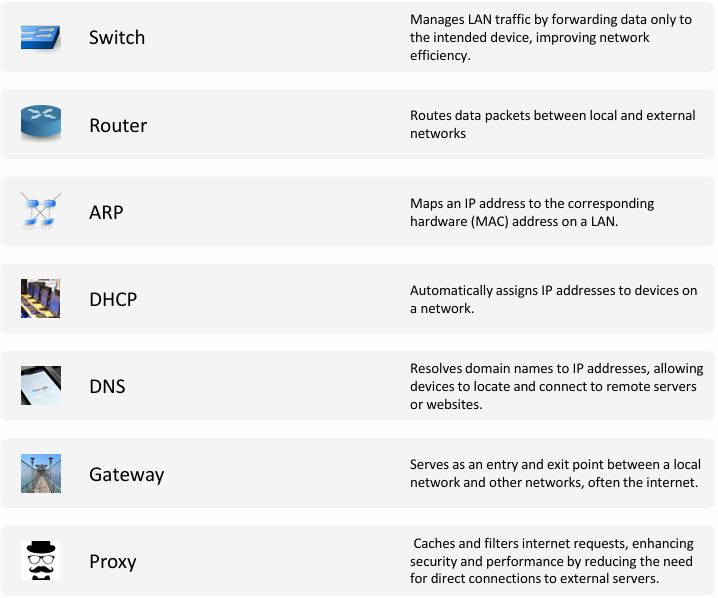Select the Proxy description about caching requests
Image resolution: width=718 pixels, height=598 pixels.
pyautogui.click(x=552, y=561)
